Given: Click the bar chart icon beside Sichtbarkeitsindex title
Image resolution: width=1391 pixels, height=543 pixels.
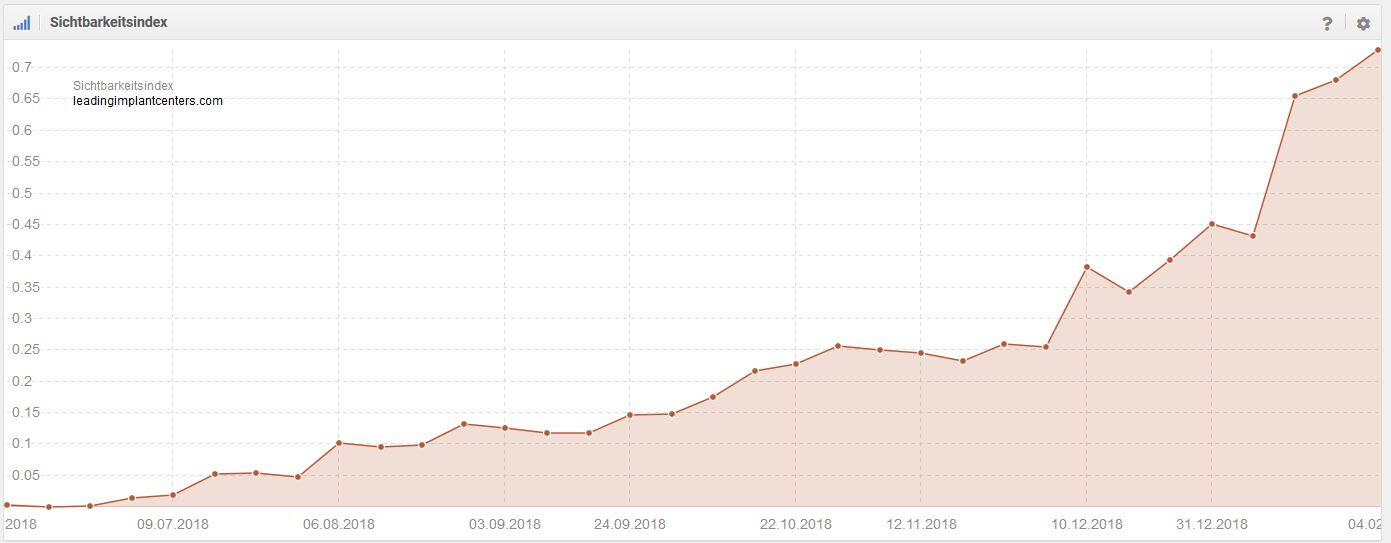Looking at the screenshot, I should (x=21, y=22).
